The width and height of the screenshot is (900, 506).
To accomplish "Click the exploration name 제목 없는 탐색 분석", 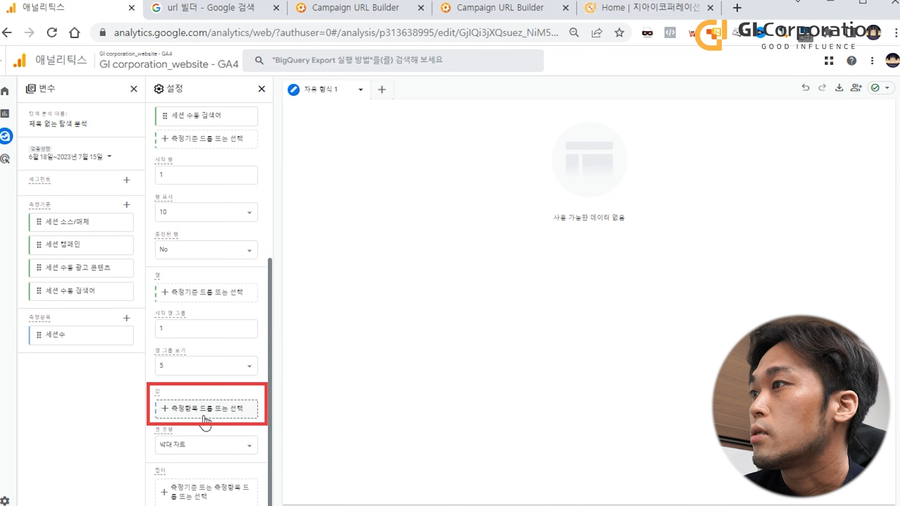I will (58, 123).
